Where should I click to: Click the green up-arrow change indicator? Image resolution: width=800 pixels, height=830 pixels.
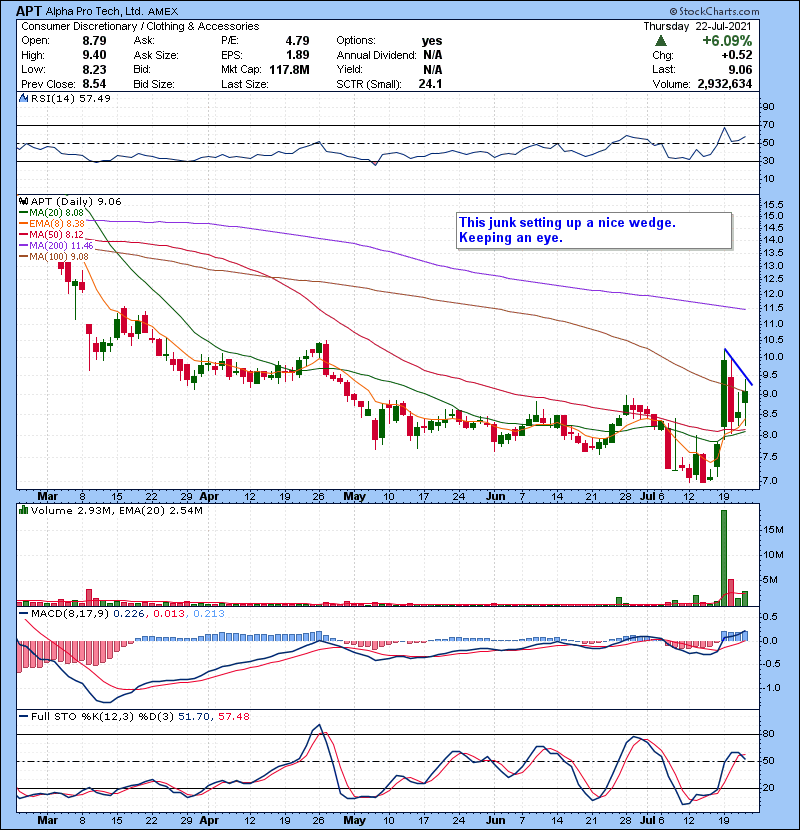click(660, 41)
